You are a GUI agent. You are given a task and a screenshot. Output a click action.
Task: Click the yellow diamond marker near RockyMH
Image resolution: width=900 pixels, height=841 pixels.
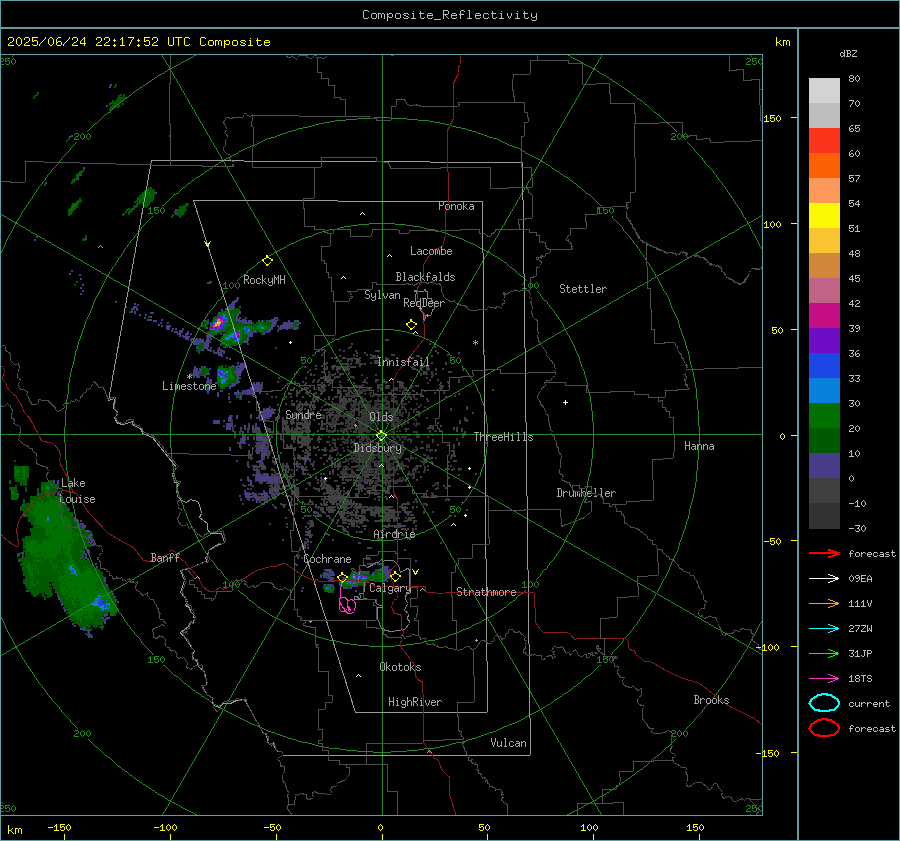[x=267, y=261]
